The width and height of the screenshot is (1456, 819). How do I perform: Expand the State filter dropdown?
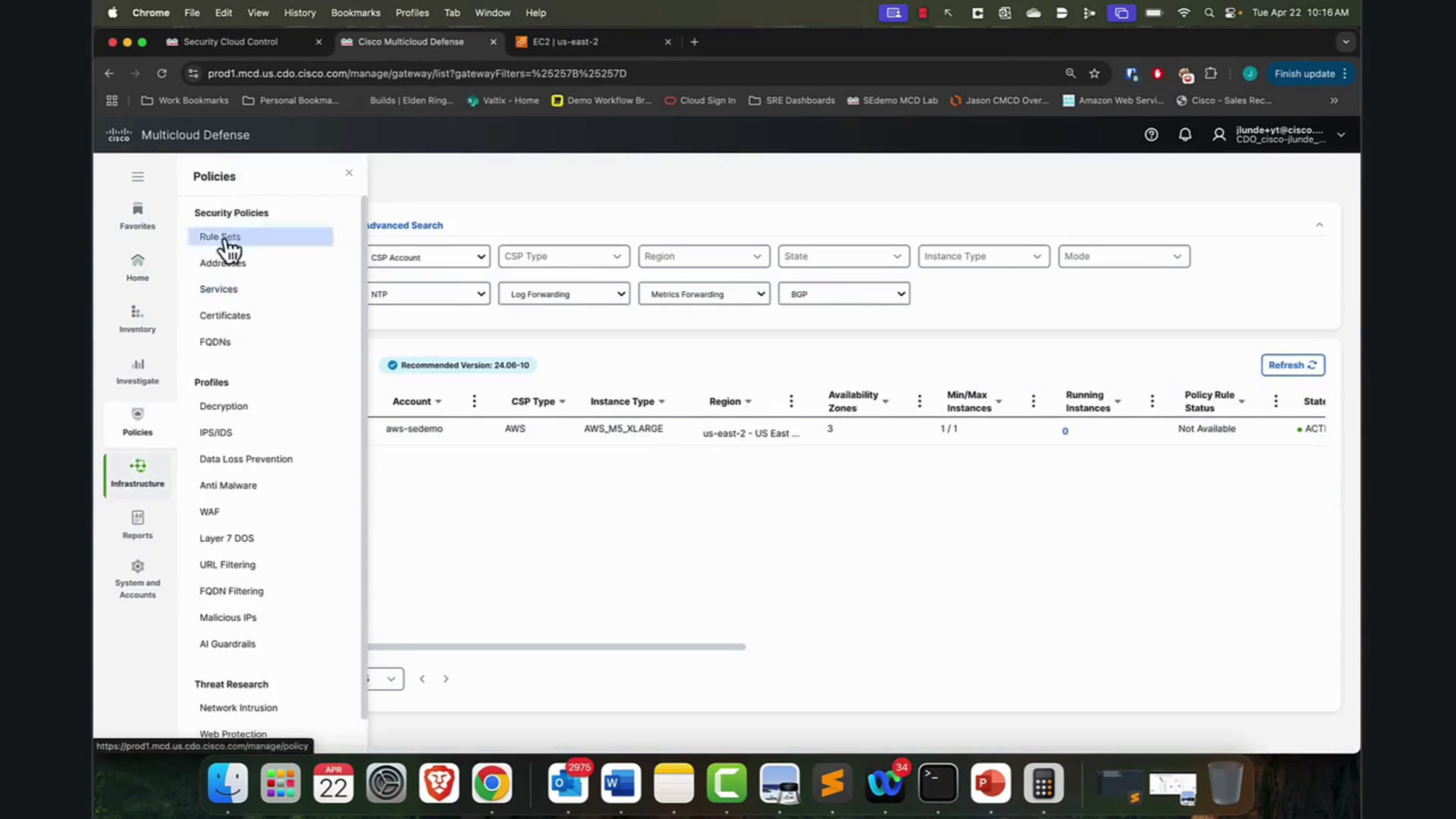[x=843, y=256]
